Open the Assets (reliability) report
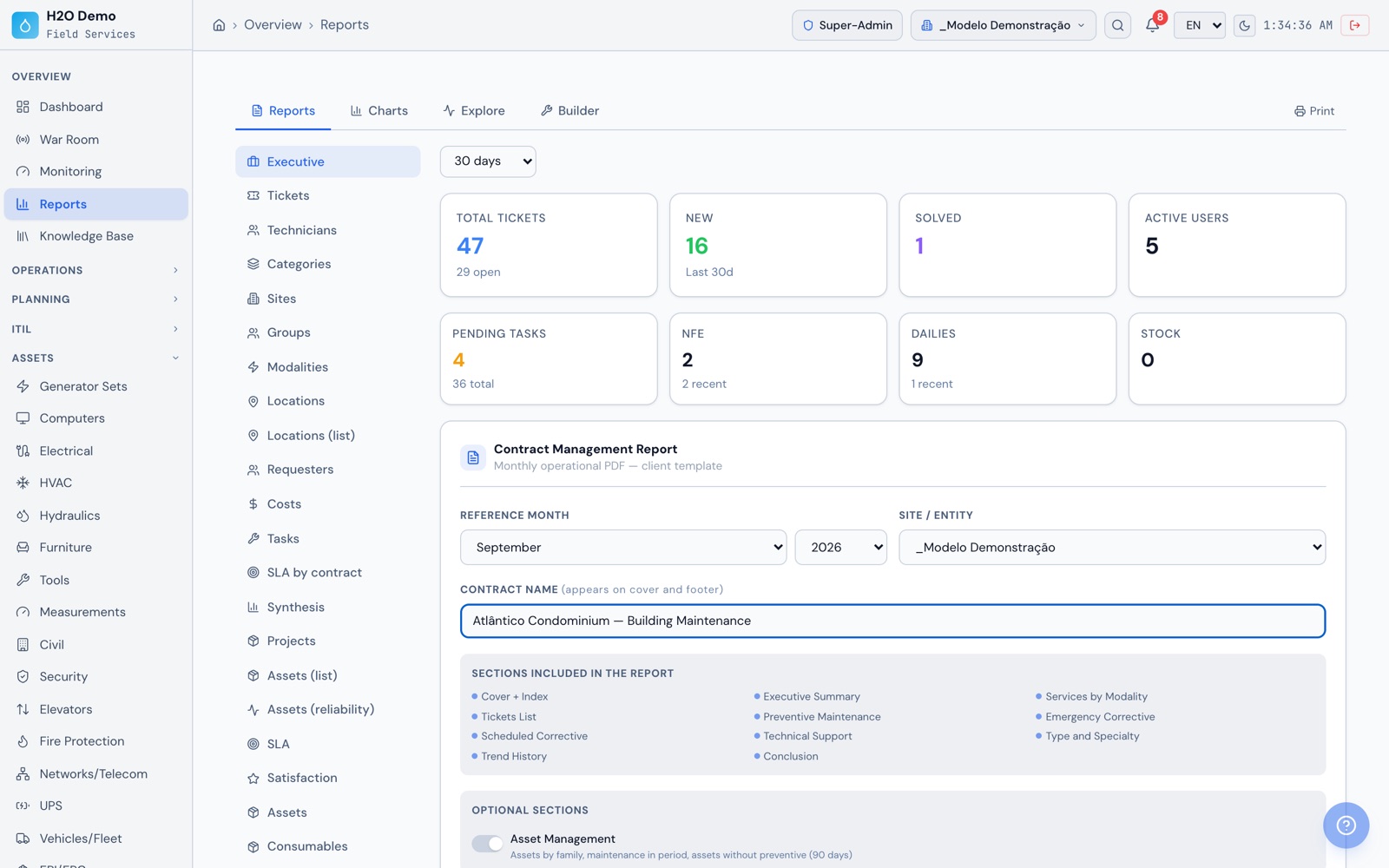The width and height of the screenshot is (1389, 868). 328,710
